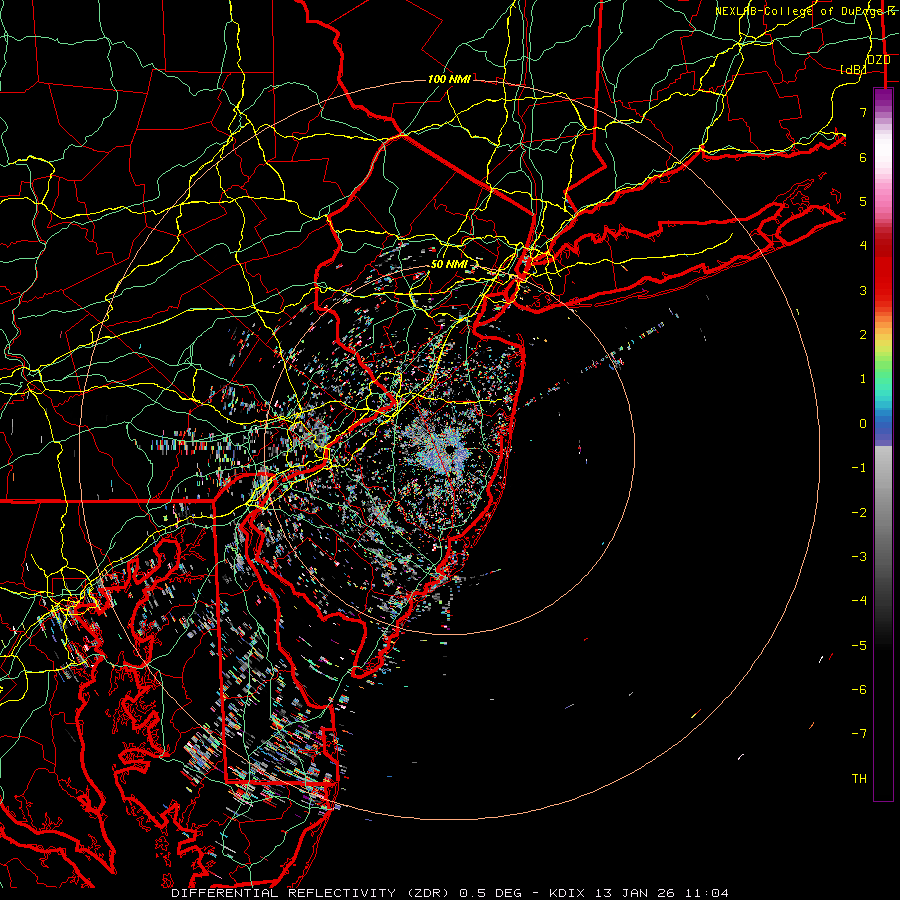Viewport: 900px width, 900px height.
Task: Click the "50 NMI" range ring label
Action: pyautogui.click(x=449, y=264)
